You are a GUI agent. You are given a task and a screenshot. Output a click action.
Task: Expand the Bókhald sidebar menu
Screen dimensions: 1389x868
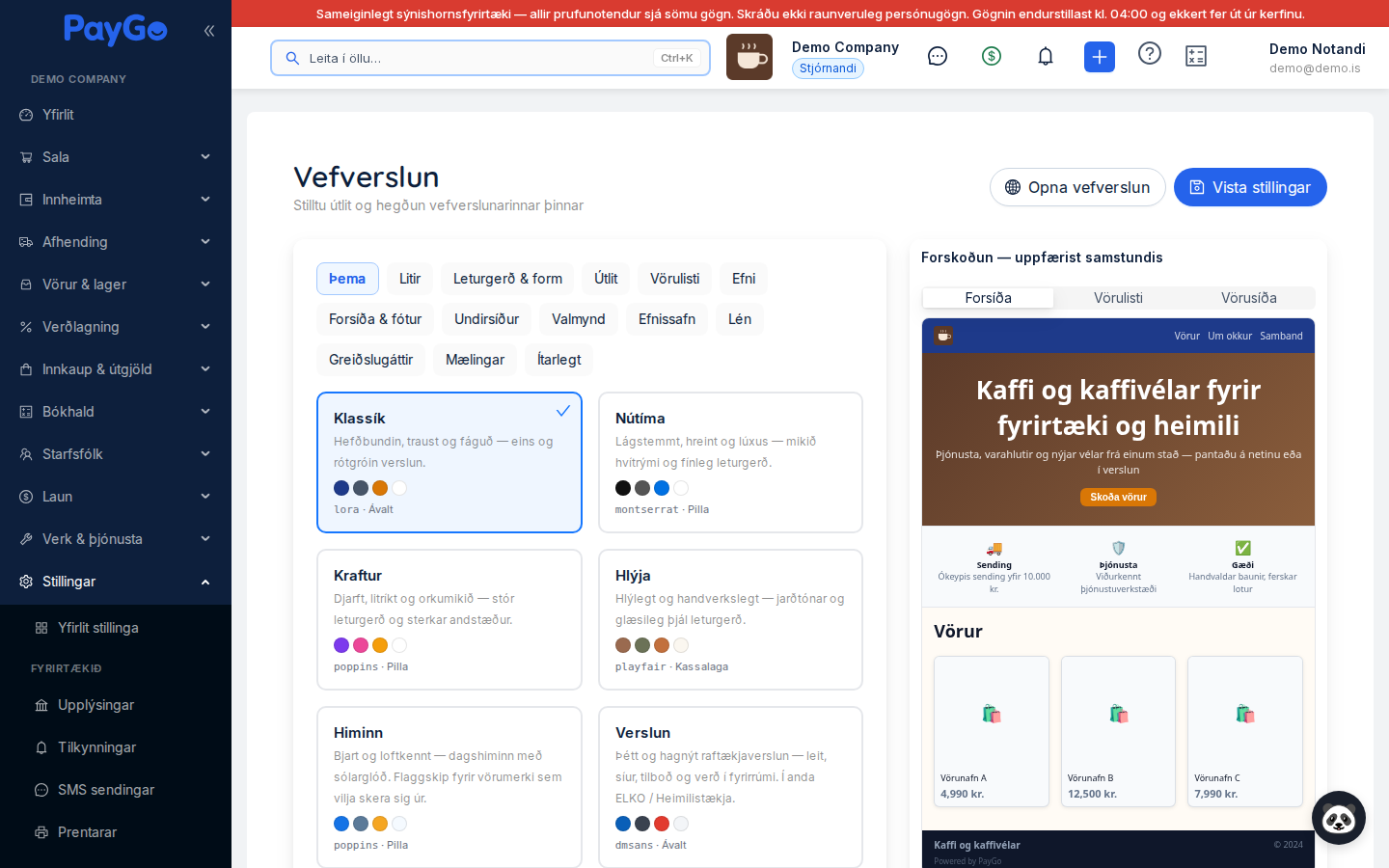click(116, 412)
